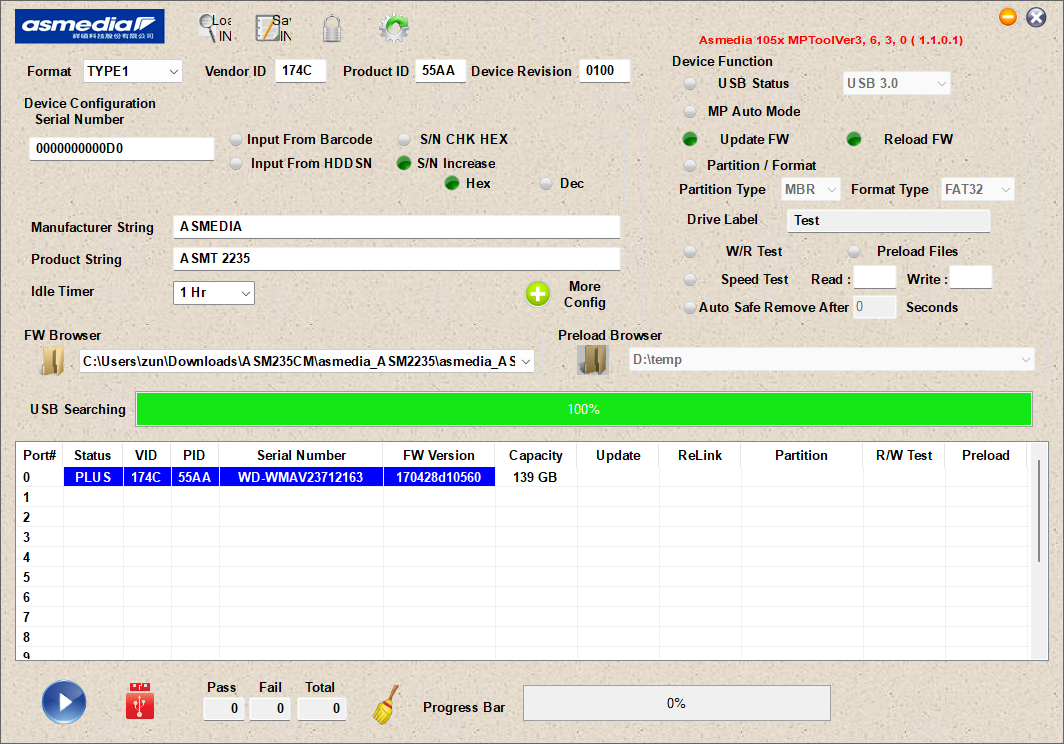1064x744 pixels.
Task: Click the Manufacturer String input field
Action: [x=396, y=227]
